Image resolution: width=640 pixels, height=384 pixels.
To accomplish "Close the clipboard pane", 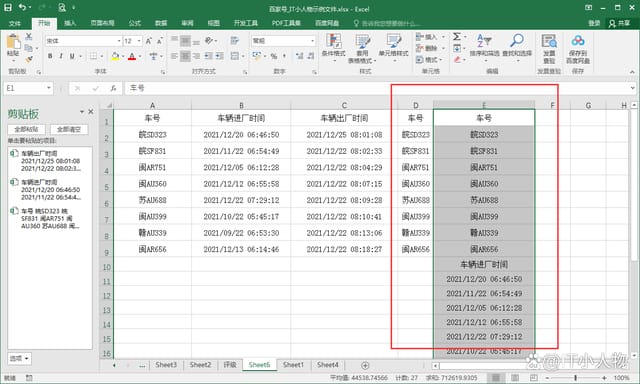I will click(x=91, y=111).
